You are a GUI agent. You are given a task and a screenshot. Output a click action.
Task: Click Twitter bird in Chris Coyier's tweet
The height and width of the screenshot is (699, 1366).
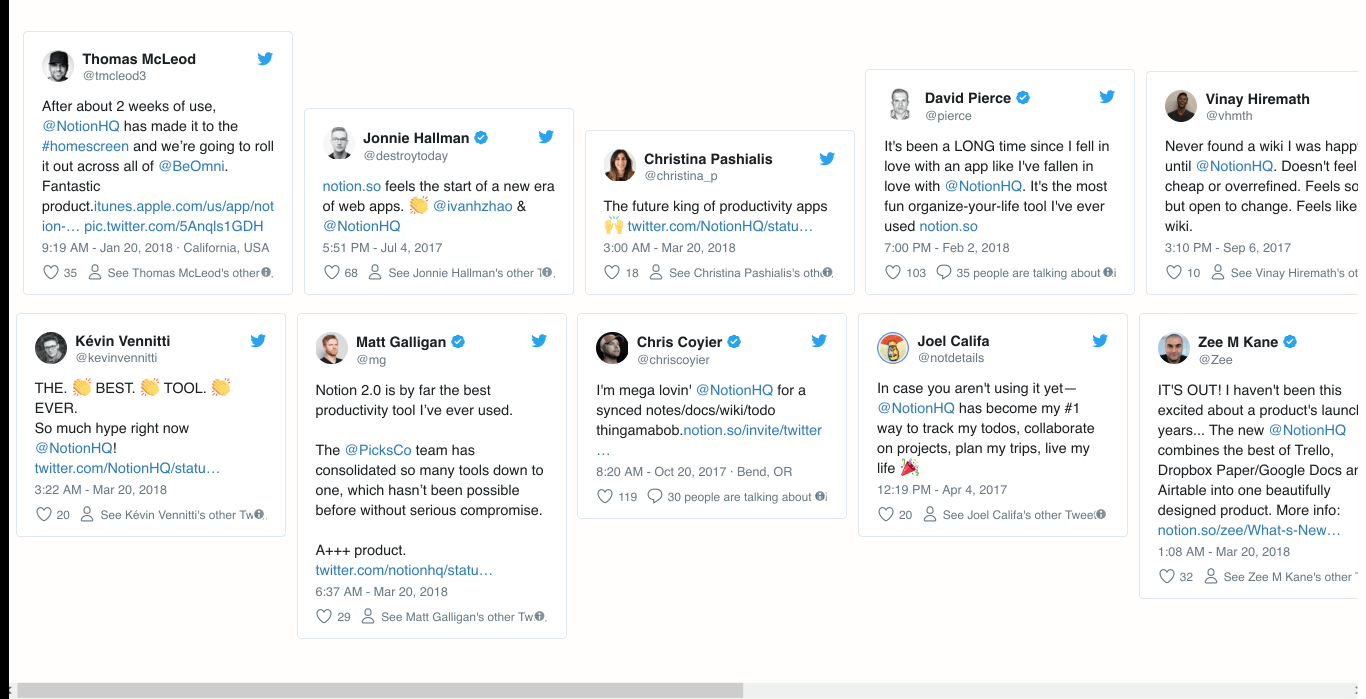(819, 341)
